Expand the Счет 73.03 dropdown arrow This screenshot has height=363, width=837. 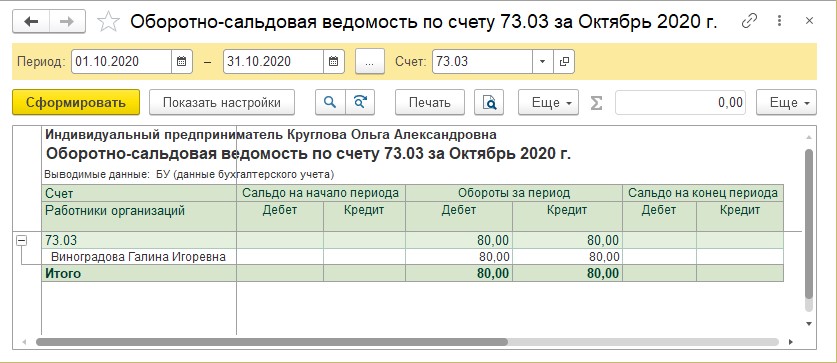542,61
